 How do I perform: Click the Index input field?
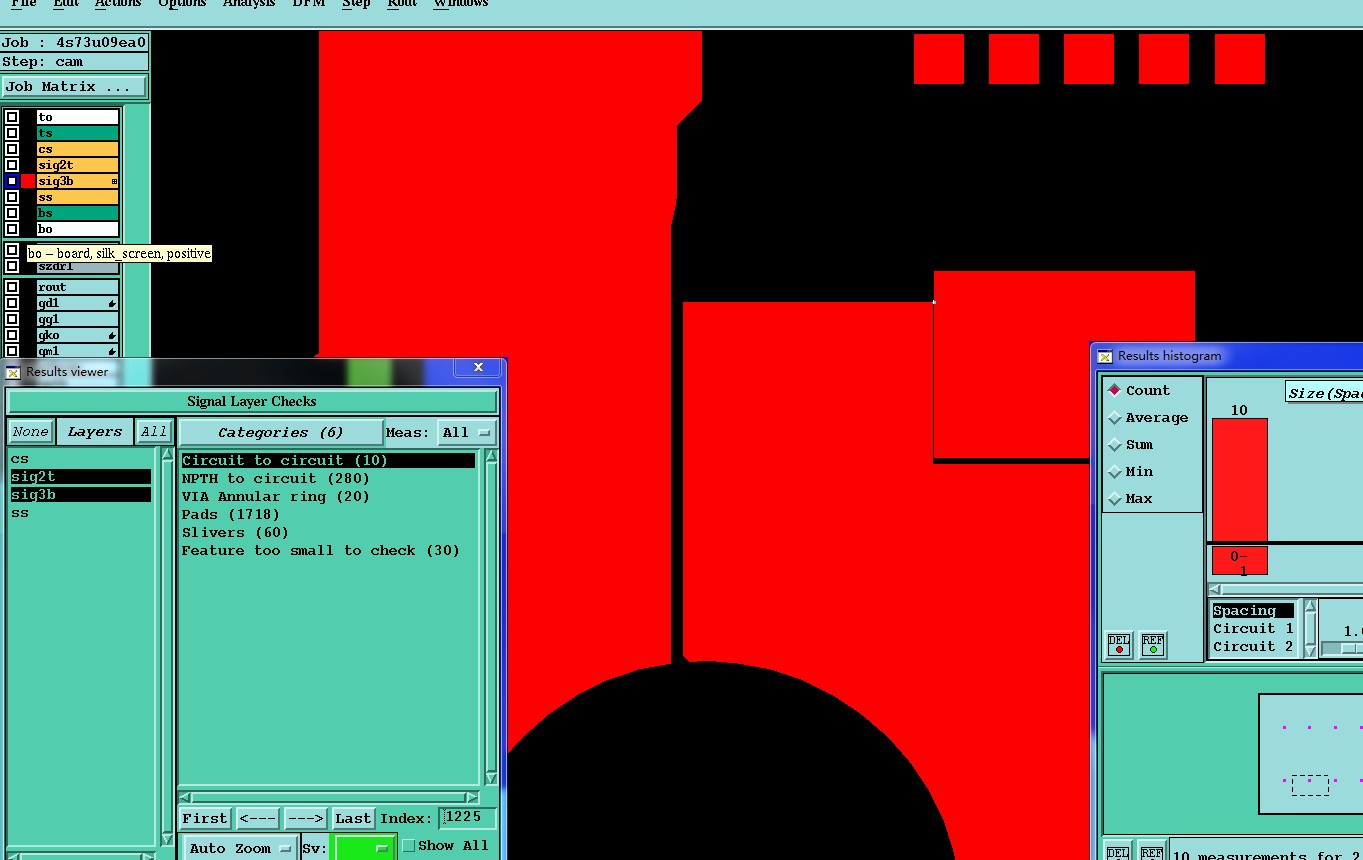click(467, 818)
